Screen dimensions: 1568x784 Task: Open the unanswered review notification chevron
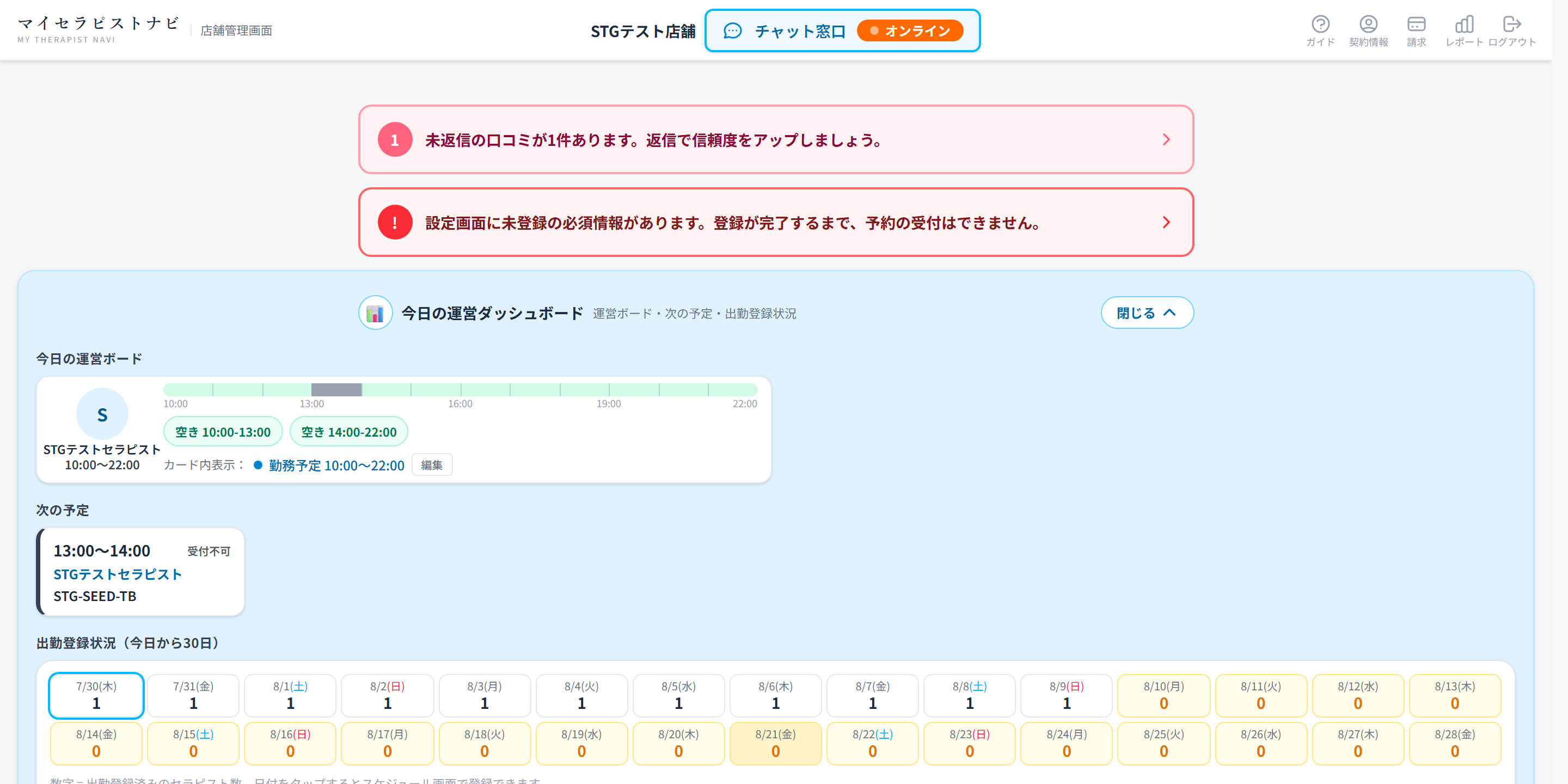click(x=1166, y=139)
